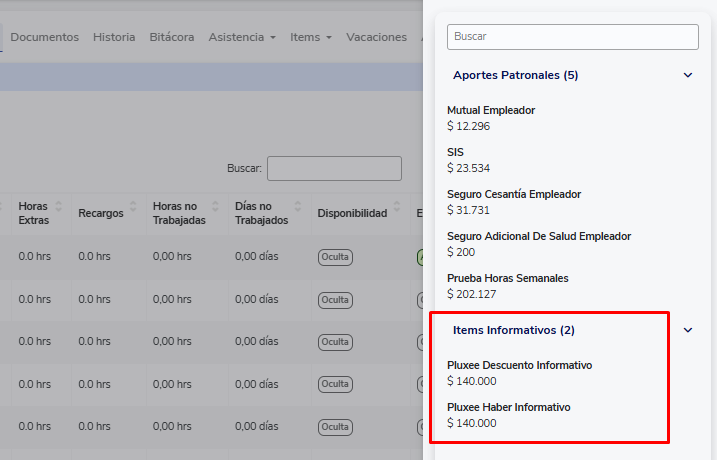The height and width of the screenshot is (460, 717).
Task: Click the side panel Buscar search field
Action: click(572, 36)
